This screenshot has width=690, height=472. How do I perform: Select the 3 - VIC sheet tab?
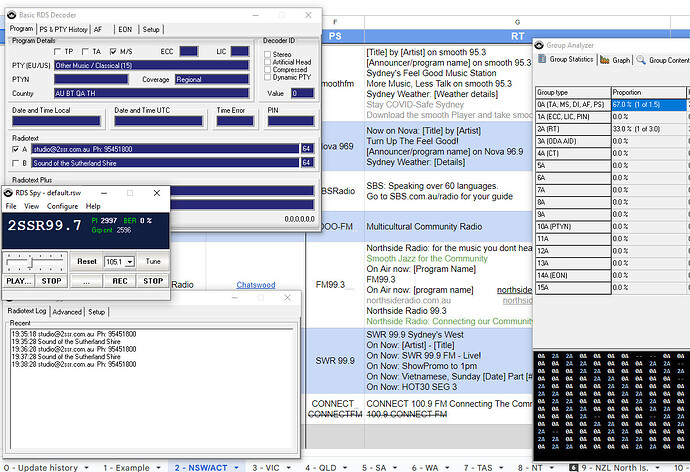tap(266, 466)
